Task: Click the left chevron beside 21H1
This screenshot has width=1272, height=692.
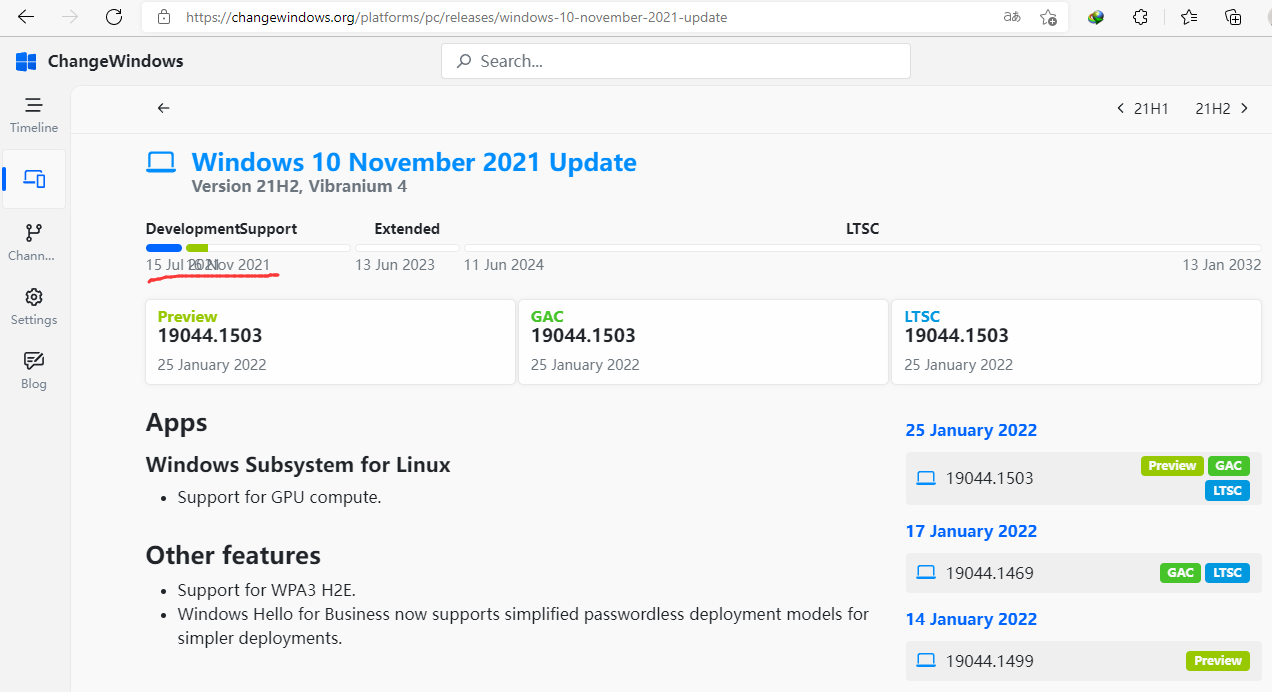Action: click(1121, 108)
